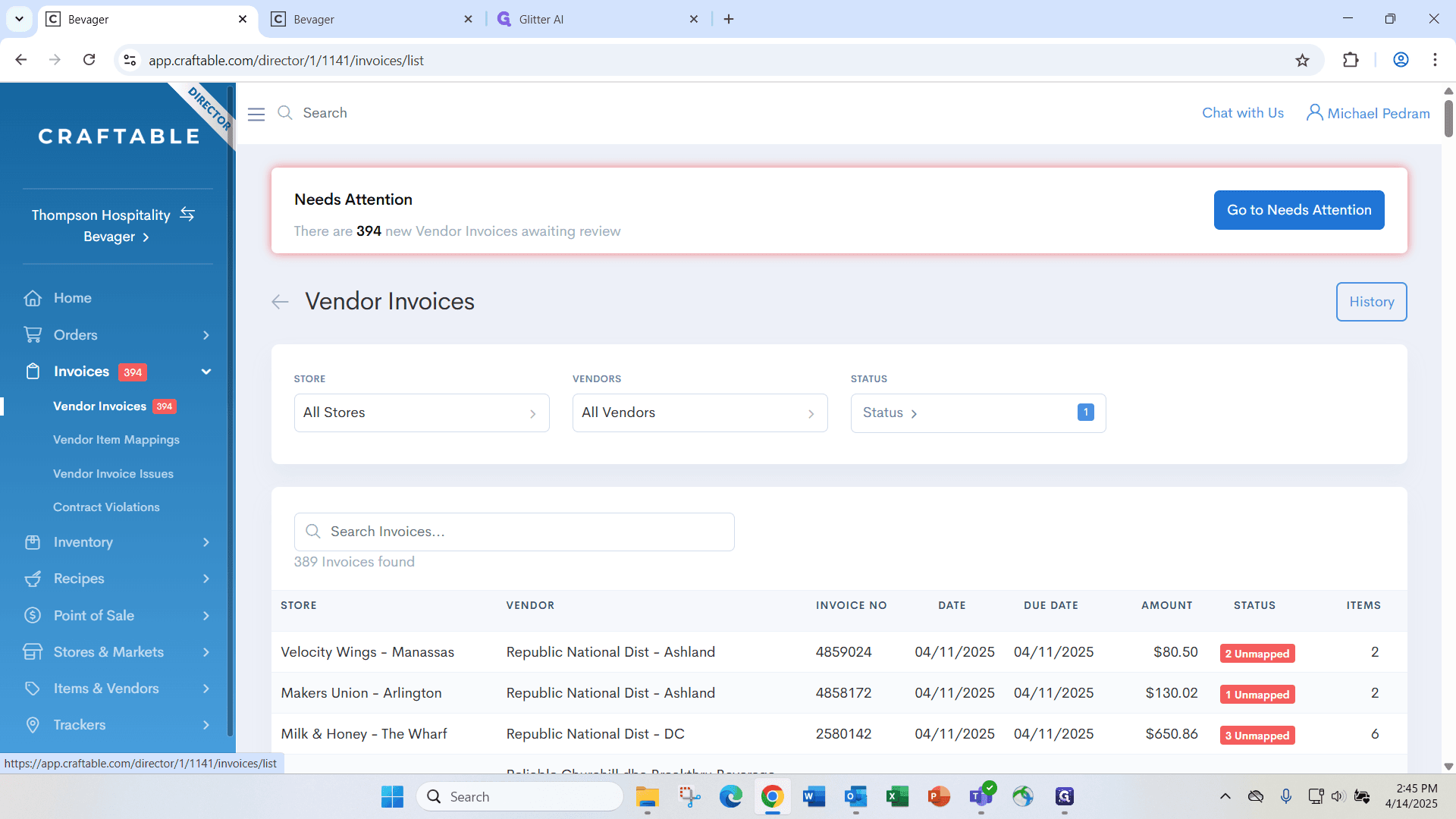Screen dimensions: 1456x819
Task: Expand the Inventory submenu chevron
Action: (206, 542)
